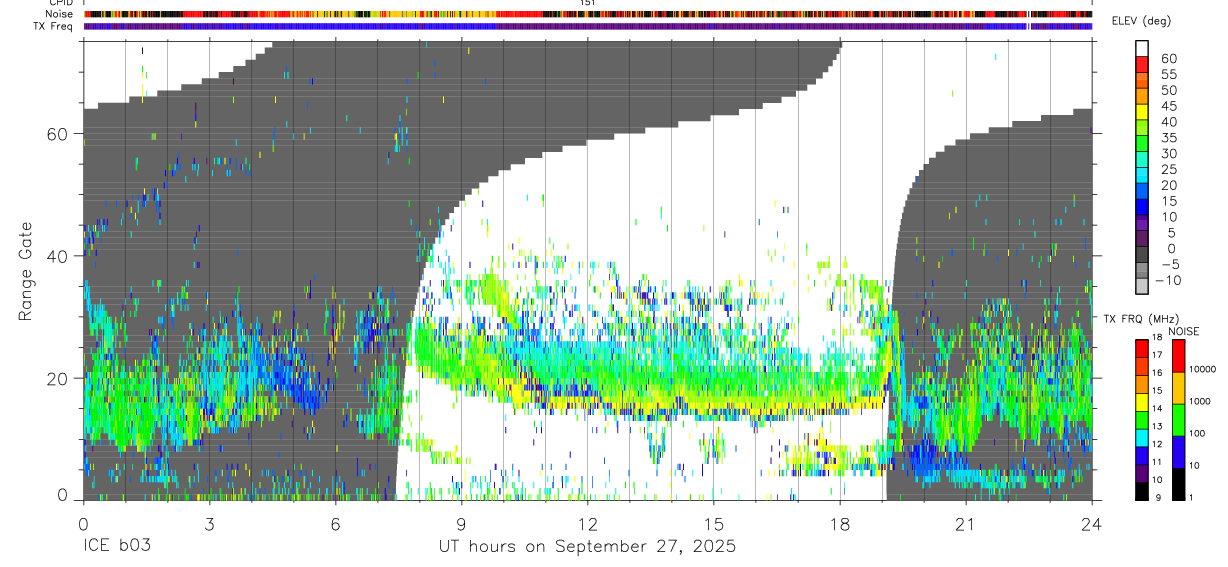Viewport: 1228px width, 567px height.
Task: Select the bright green ELEV colorbar swatch below 35
Action: pyautogui.click(x=1142, y=145)
